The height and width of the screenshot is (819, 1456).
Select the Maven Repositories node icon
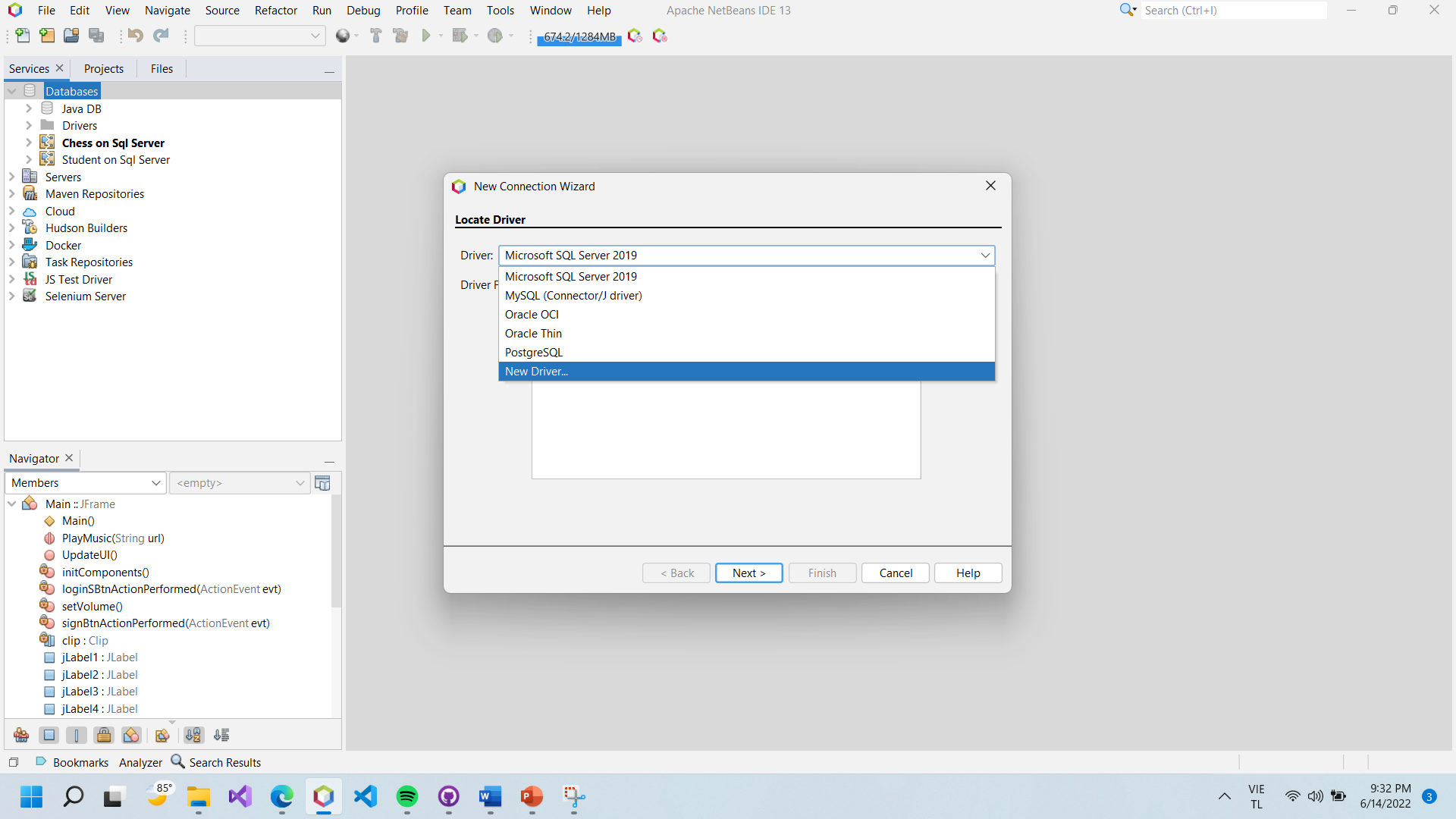pos(30,193)
